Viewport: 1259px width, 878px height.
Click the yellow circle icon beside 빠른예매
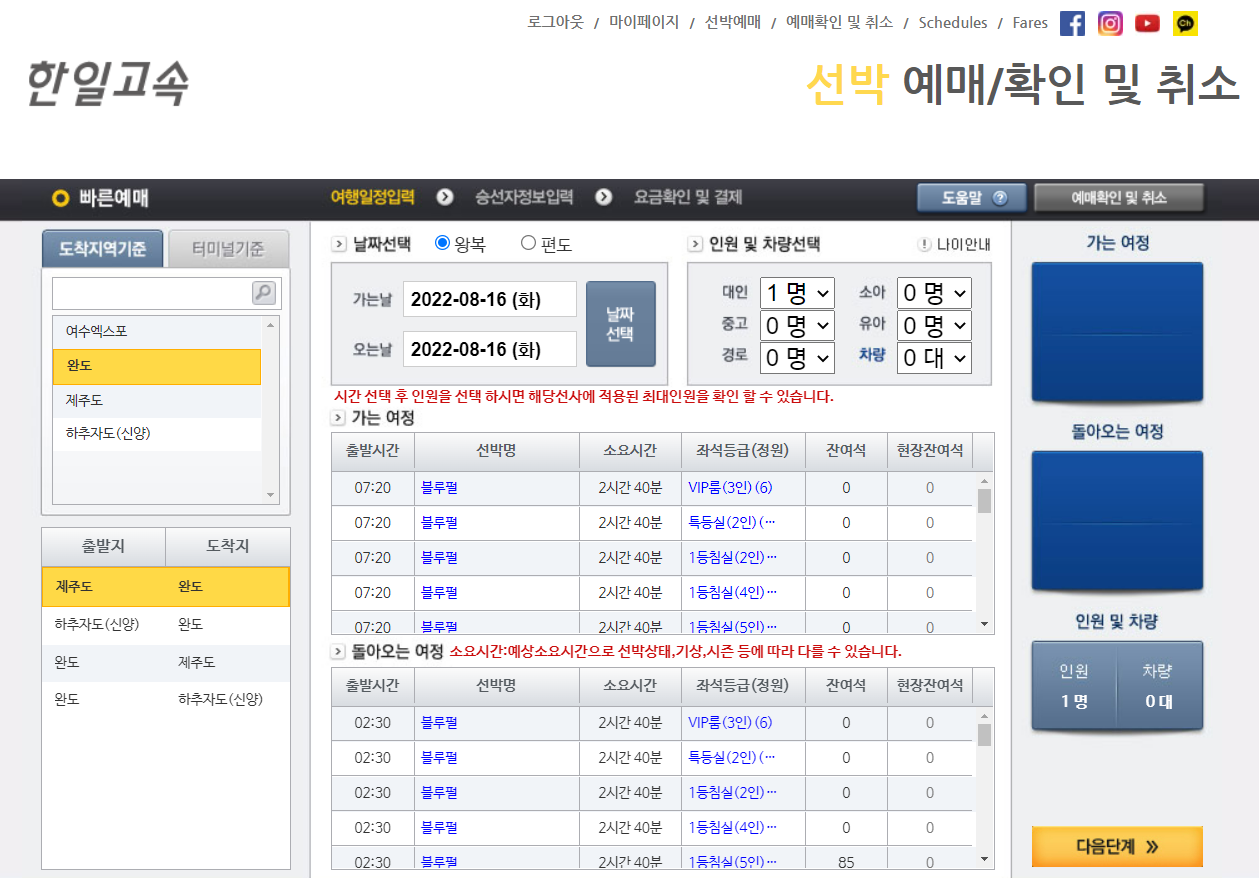point(61,198)
